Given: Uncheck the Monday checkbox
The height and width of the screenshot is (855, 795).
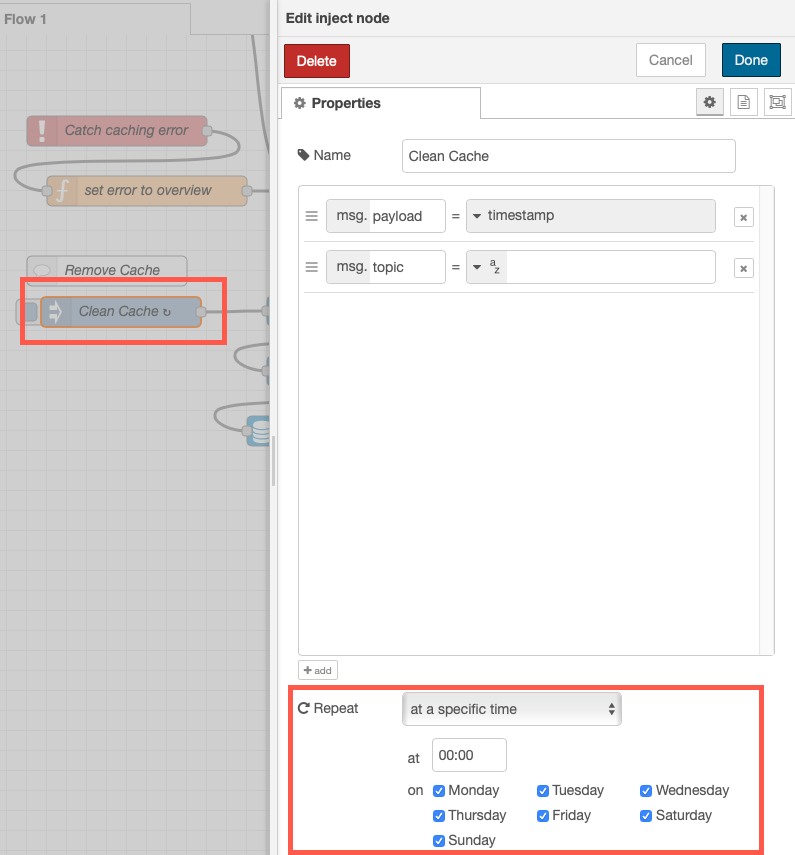Looking at the screenshot, I should (439, 791).
